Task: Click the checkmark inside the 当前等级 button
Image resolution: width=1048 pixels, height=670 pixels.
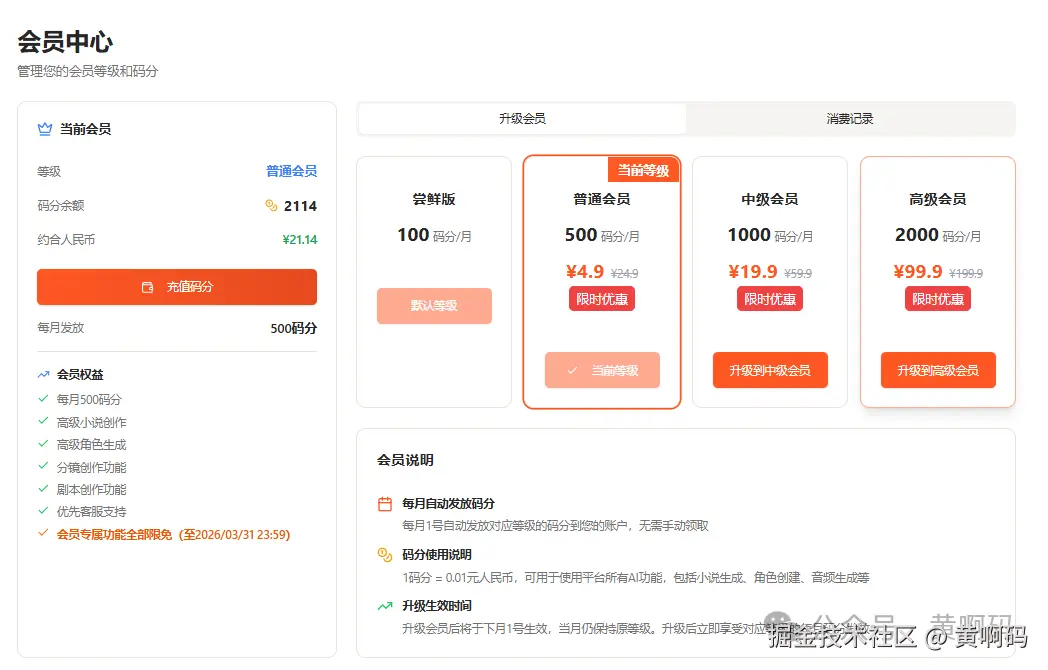Action: pyautogui.click(x=572, y=370)
